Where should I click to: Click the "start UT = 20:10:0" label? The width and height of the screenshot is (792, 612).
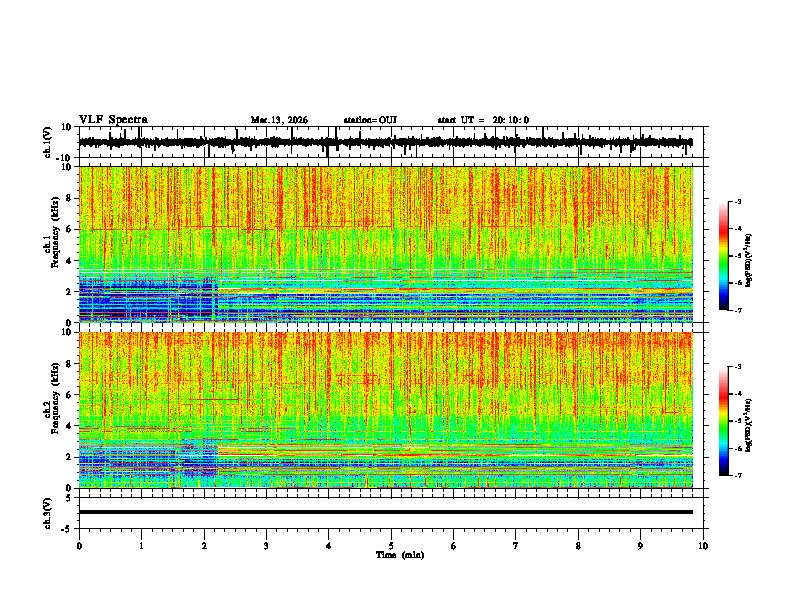483,120
